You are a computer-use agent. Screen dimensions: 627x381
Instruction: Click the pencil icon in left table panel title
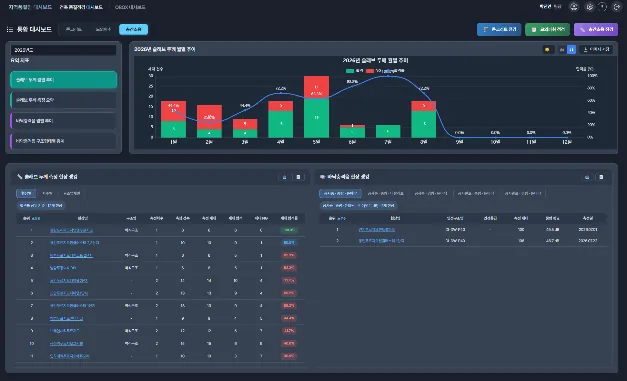click(20, 176)
